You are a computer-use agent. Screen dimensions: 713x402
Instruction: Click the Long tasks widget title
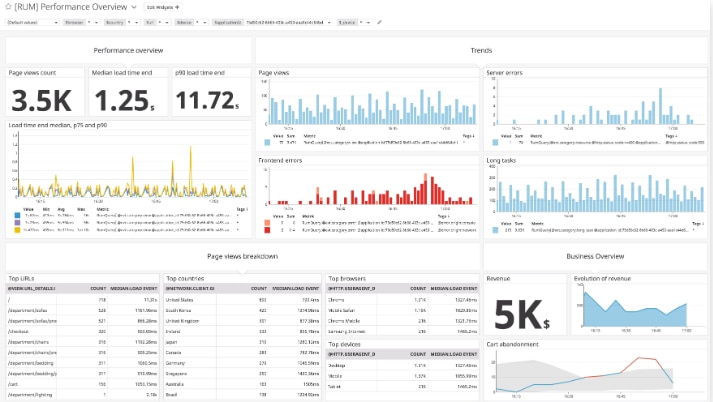point(501,161)
